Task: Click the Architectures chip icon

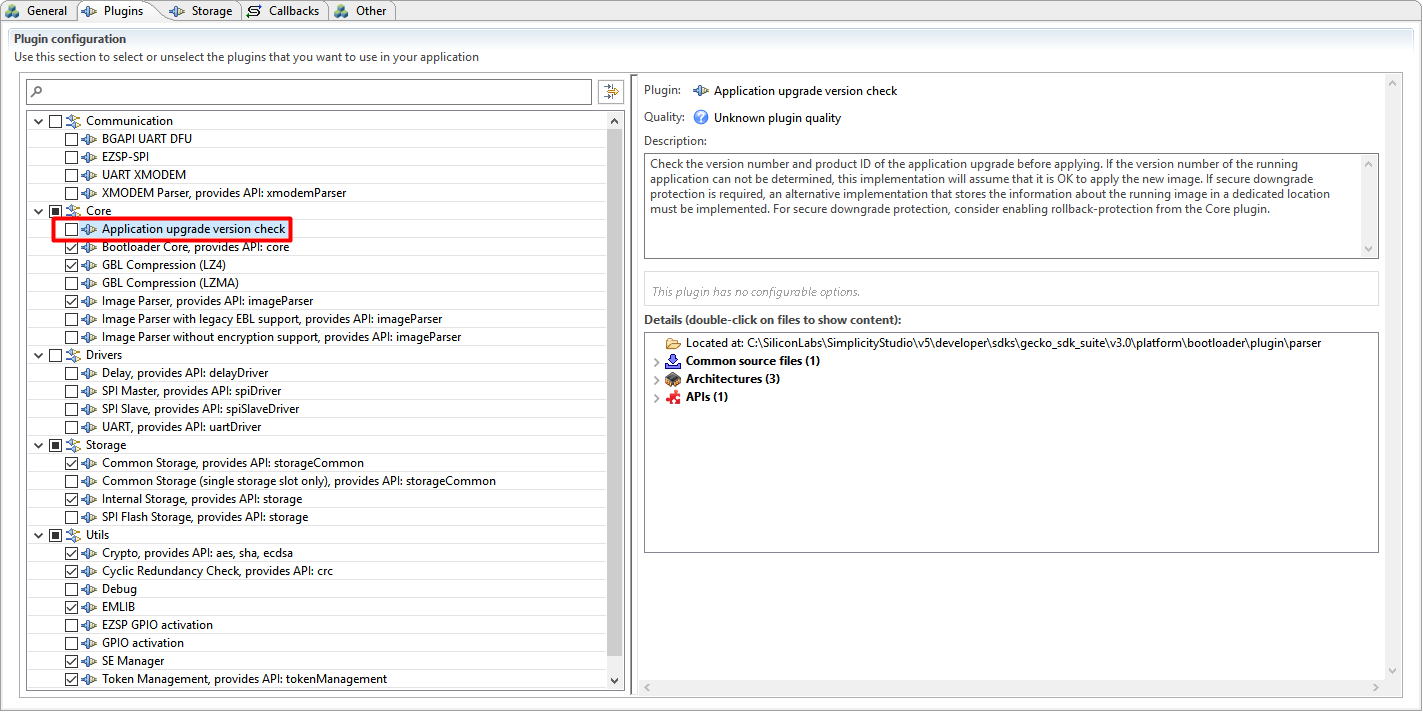Action: (673, 379)
